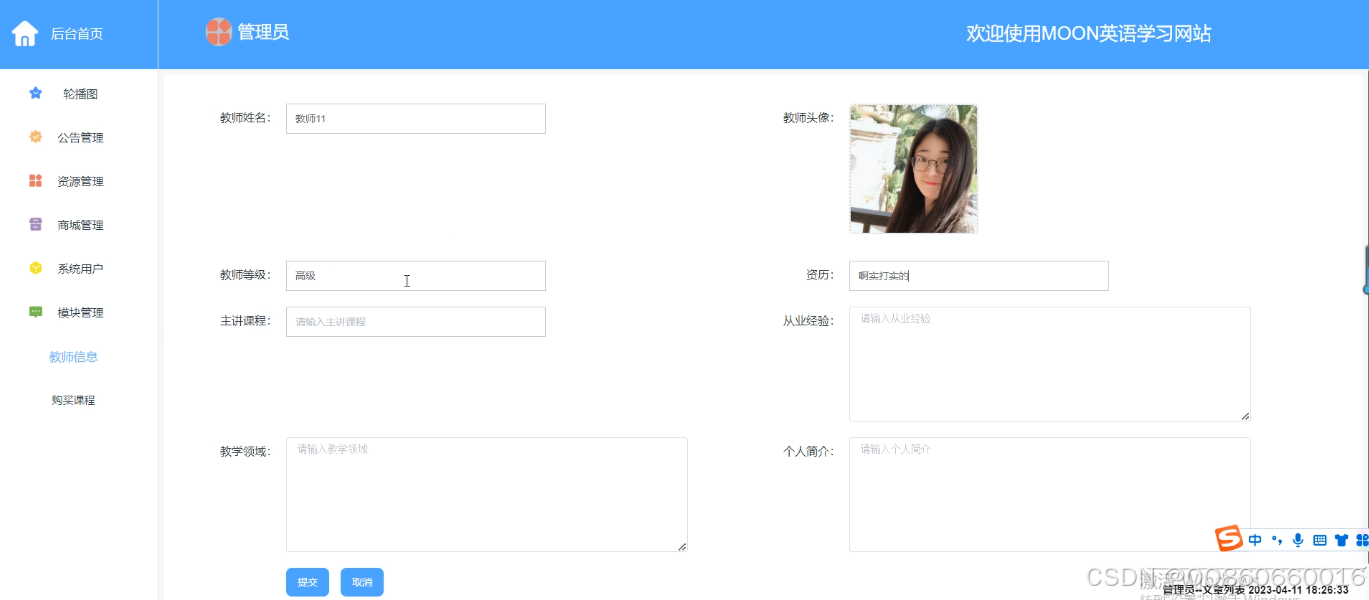The height and width of the screenshot is (600, 1369).
Task: Click the 教师姓名 label
Action: (x=245, y=118)
